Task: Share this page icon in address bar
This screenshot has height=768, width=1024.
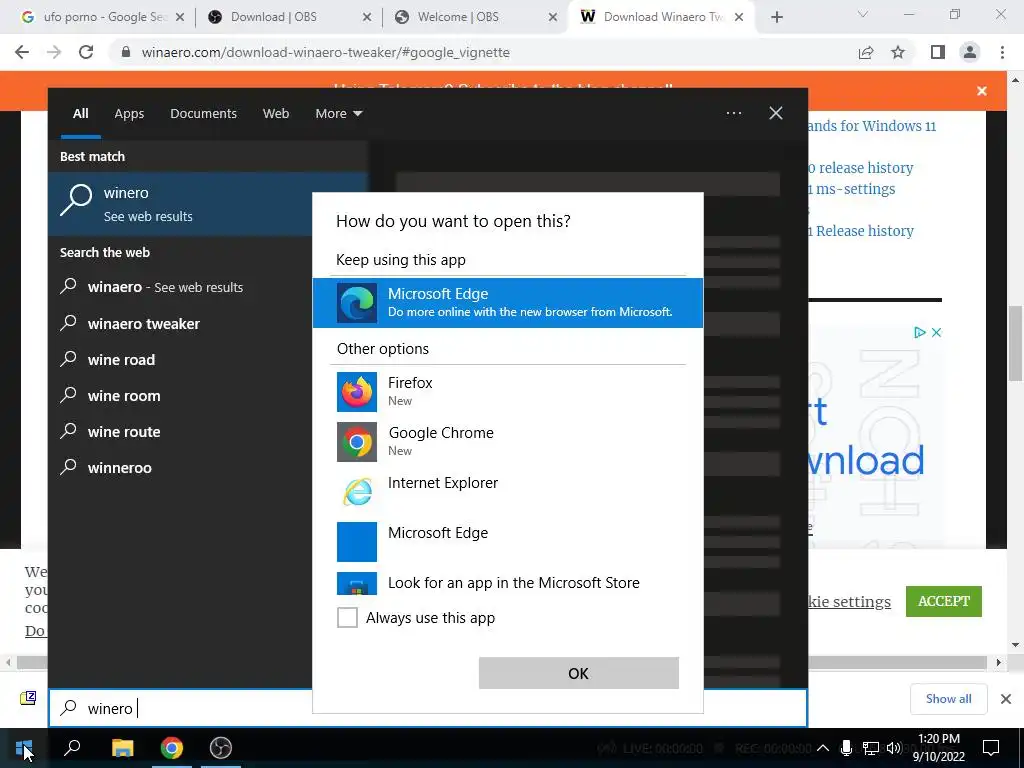Action: pos(866,52)
